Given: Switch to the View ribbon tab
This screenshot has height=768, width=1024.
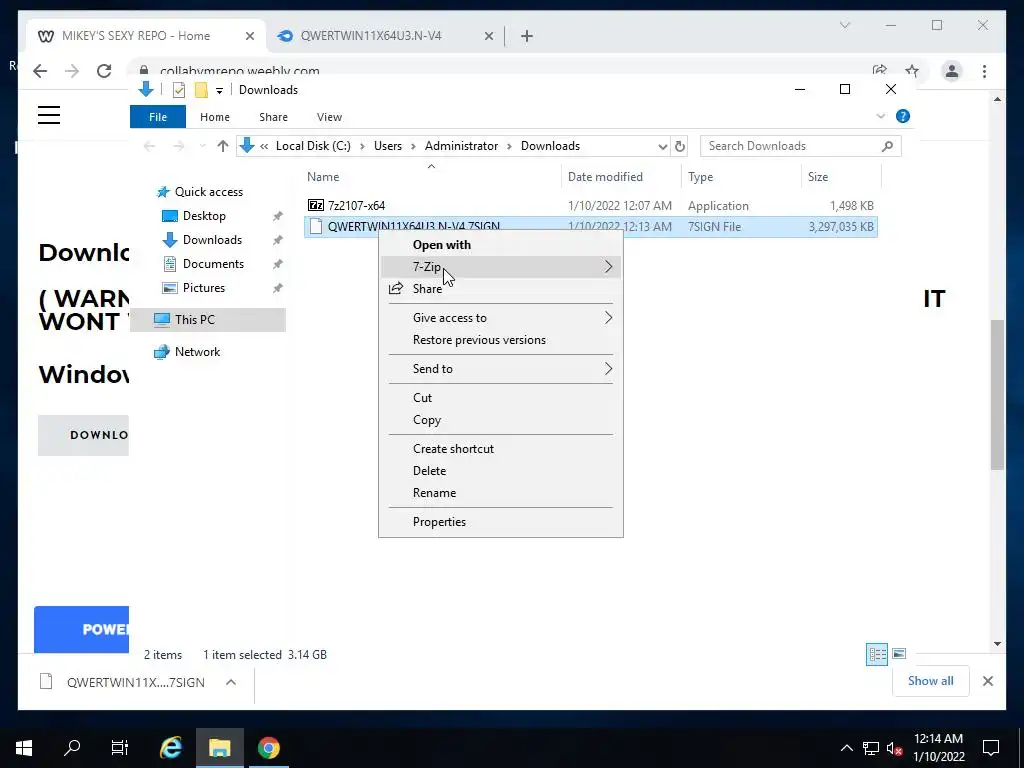Looking at the screenshot, I should click(329, 117).
